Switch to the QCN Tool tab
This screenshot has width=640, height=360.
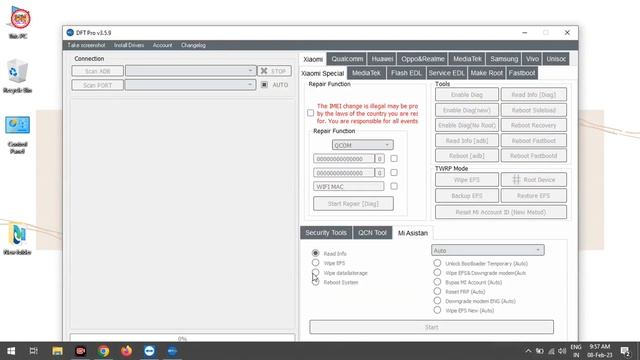(x=372, y=232)
